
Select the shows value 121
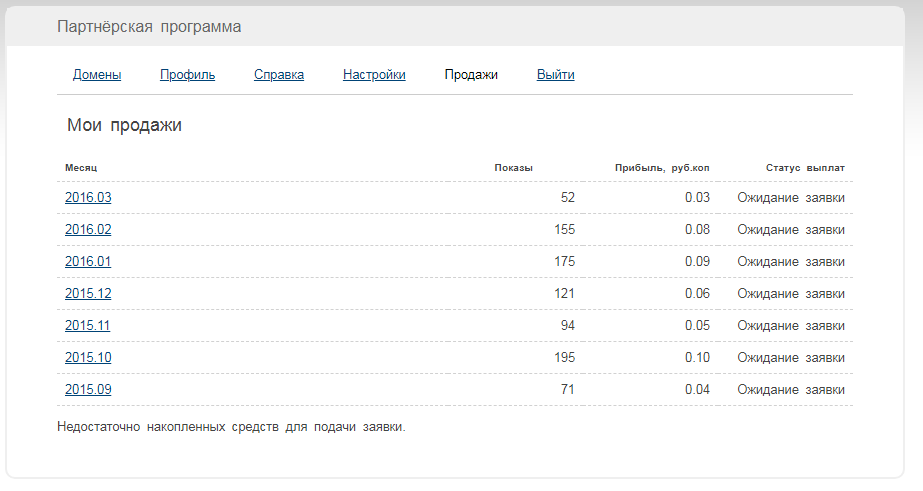(x=565, y=293)
